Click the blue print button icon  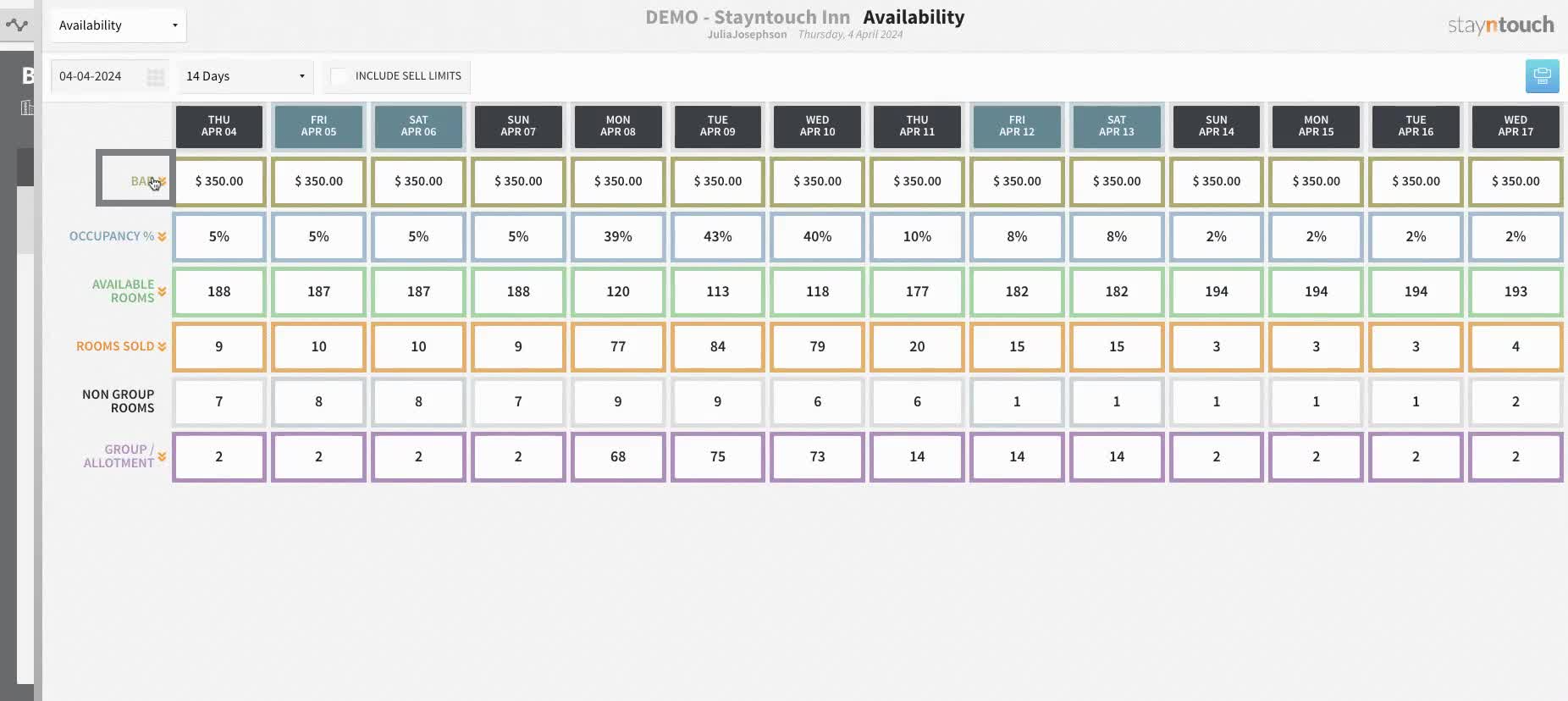coord(1542,76)
